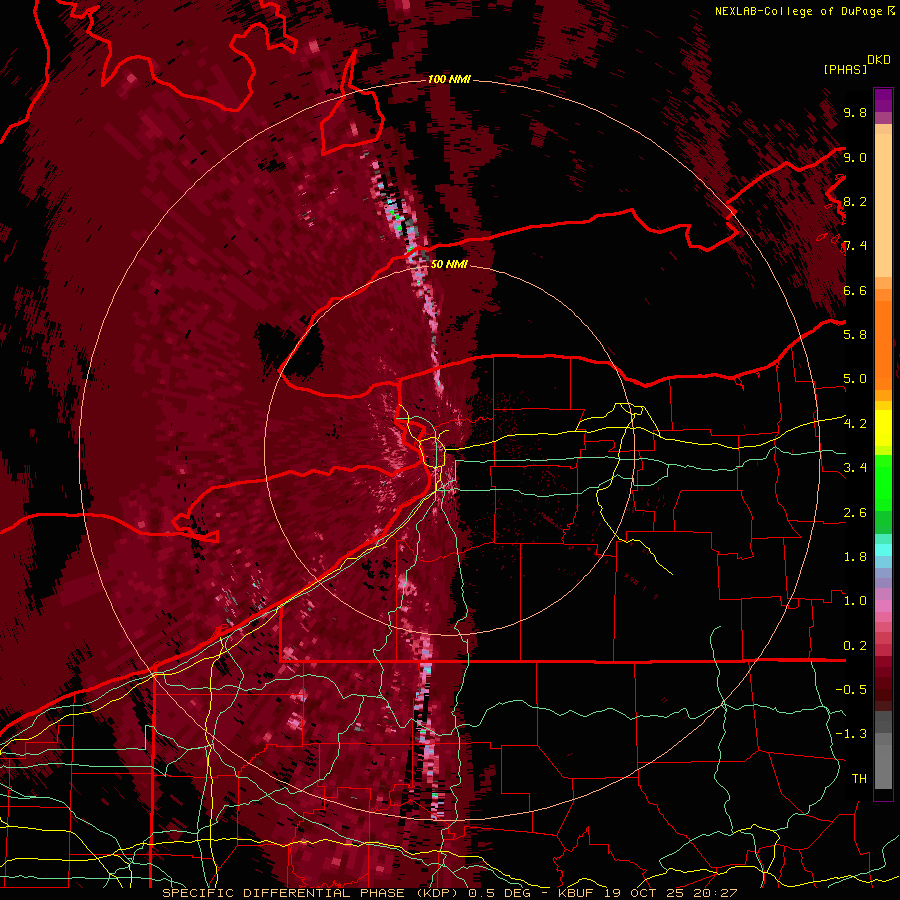Click the 1.0 scale label

(x=855, y=601)
